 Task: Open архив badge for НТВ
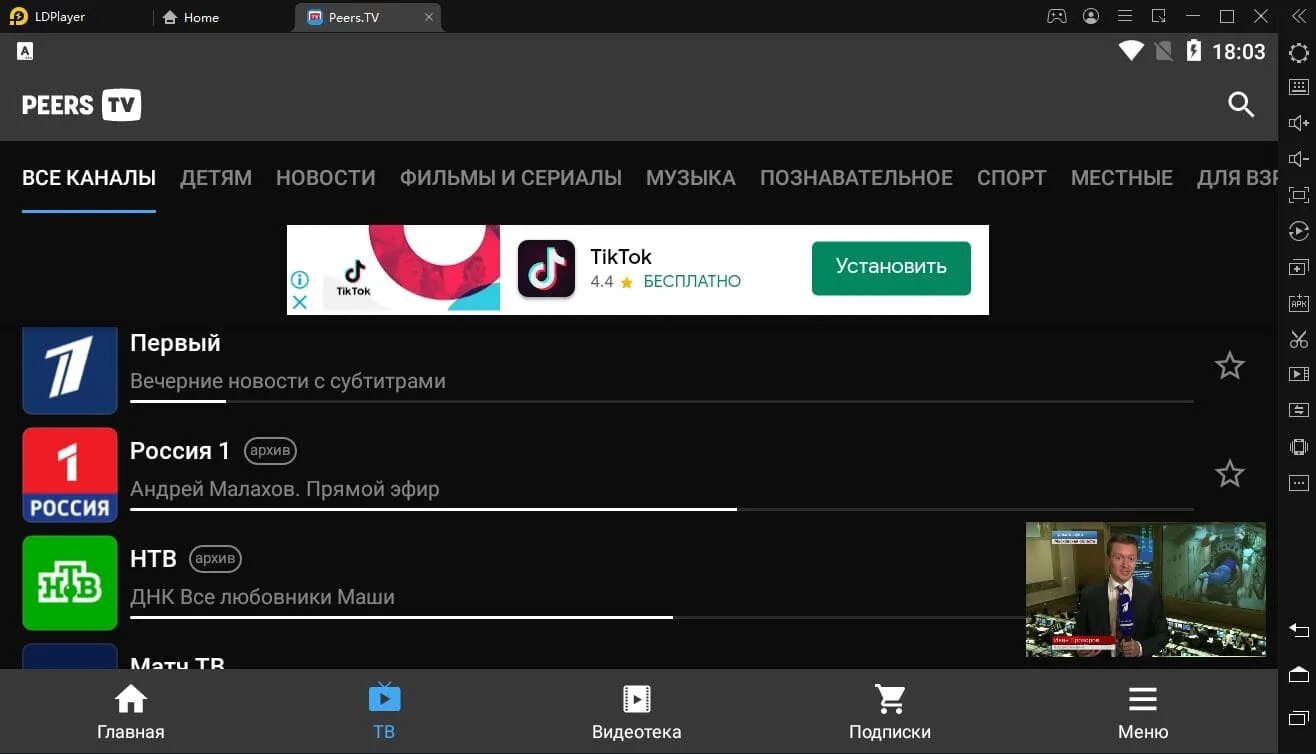(215, 559)
